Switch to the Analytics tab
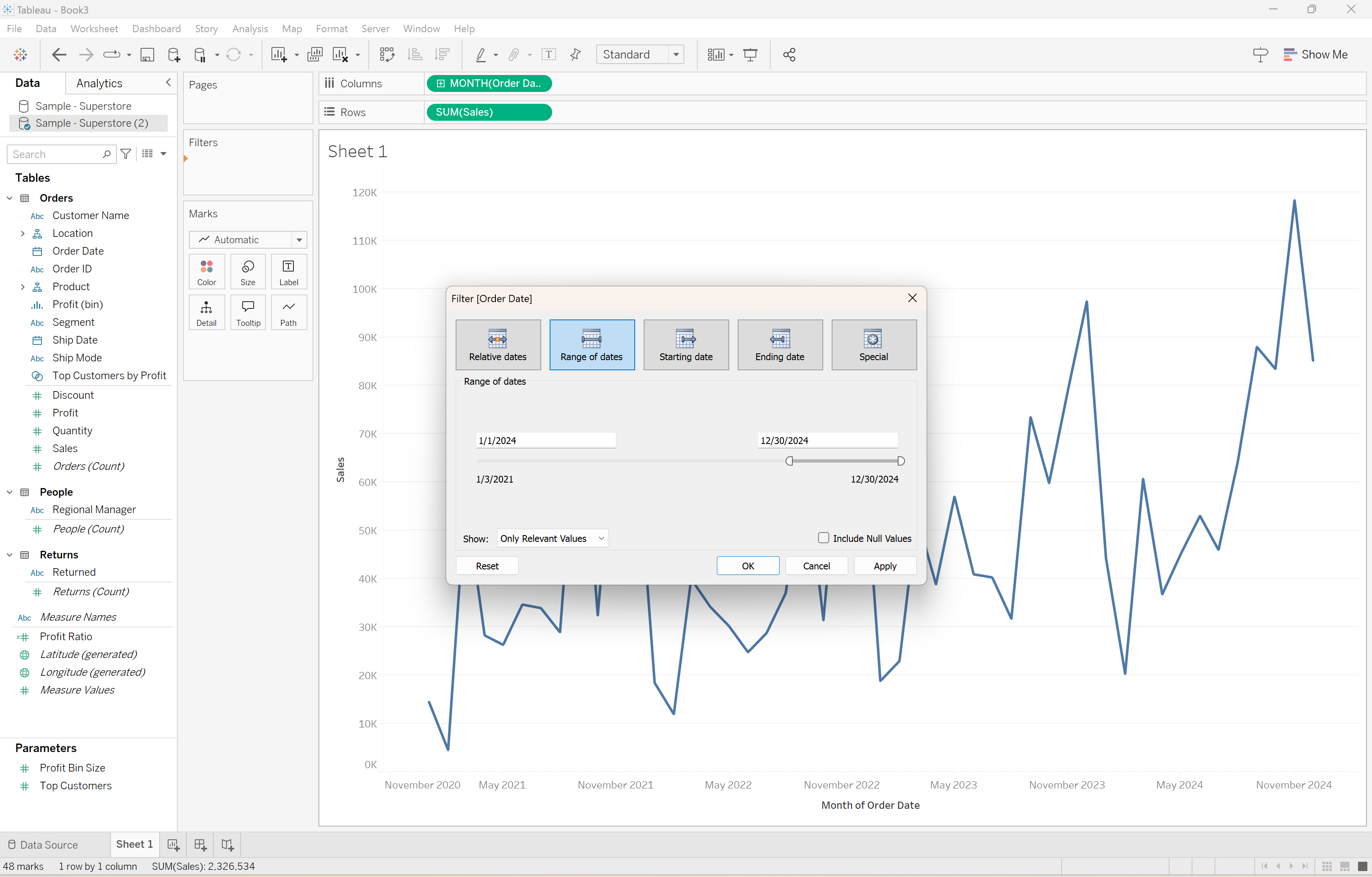Viewport: 1372px width, 877px height. click(x=99, y=83)
